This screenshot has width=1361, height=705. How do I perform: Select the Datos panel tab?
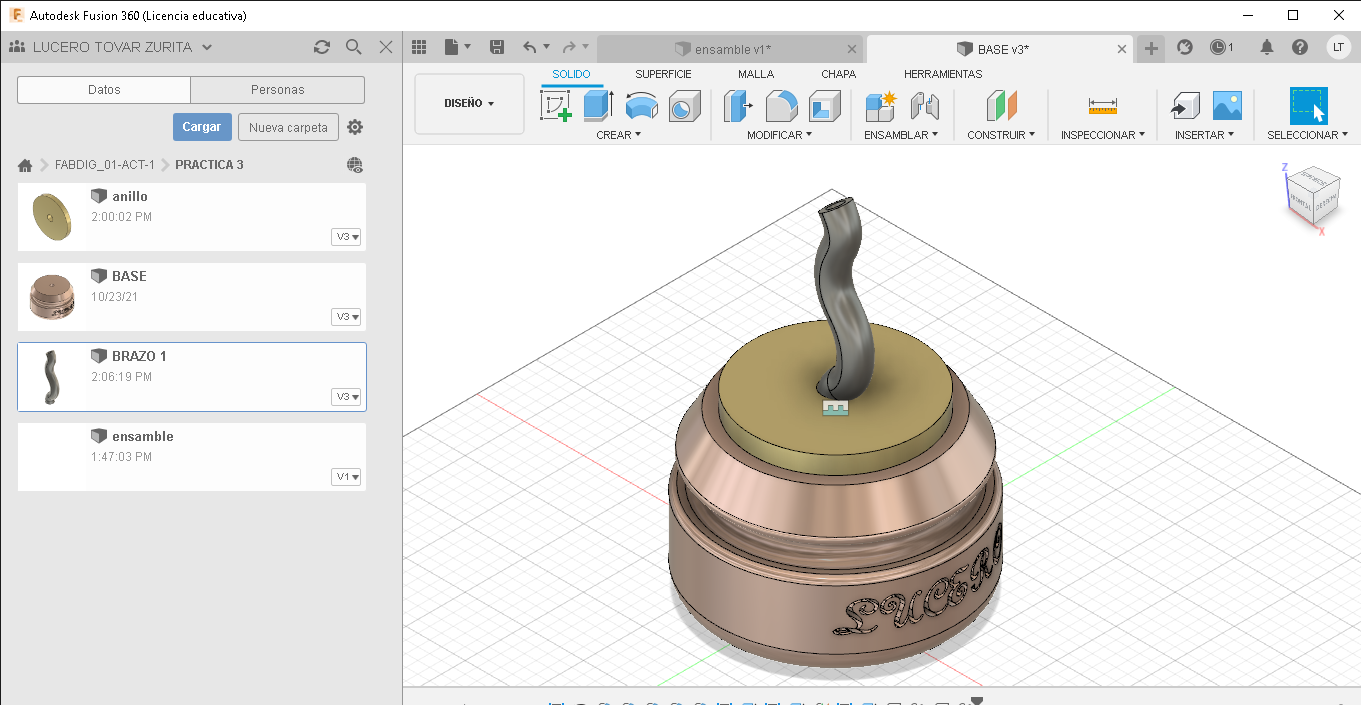coord(104,90)
